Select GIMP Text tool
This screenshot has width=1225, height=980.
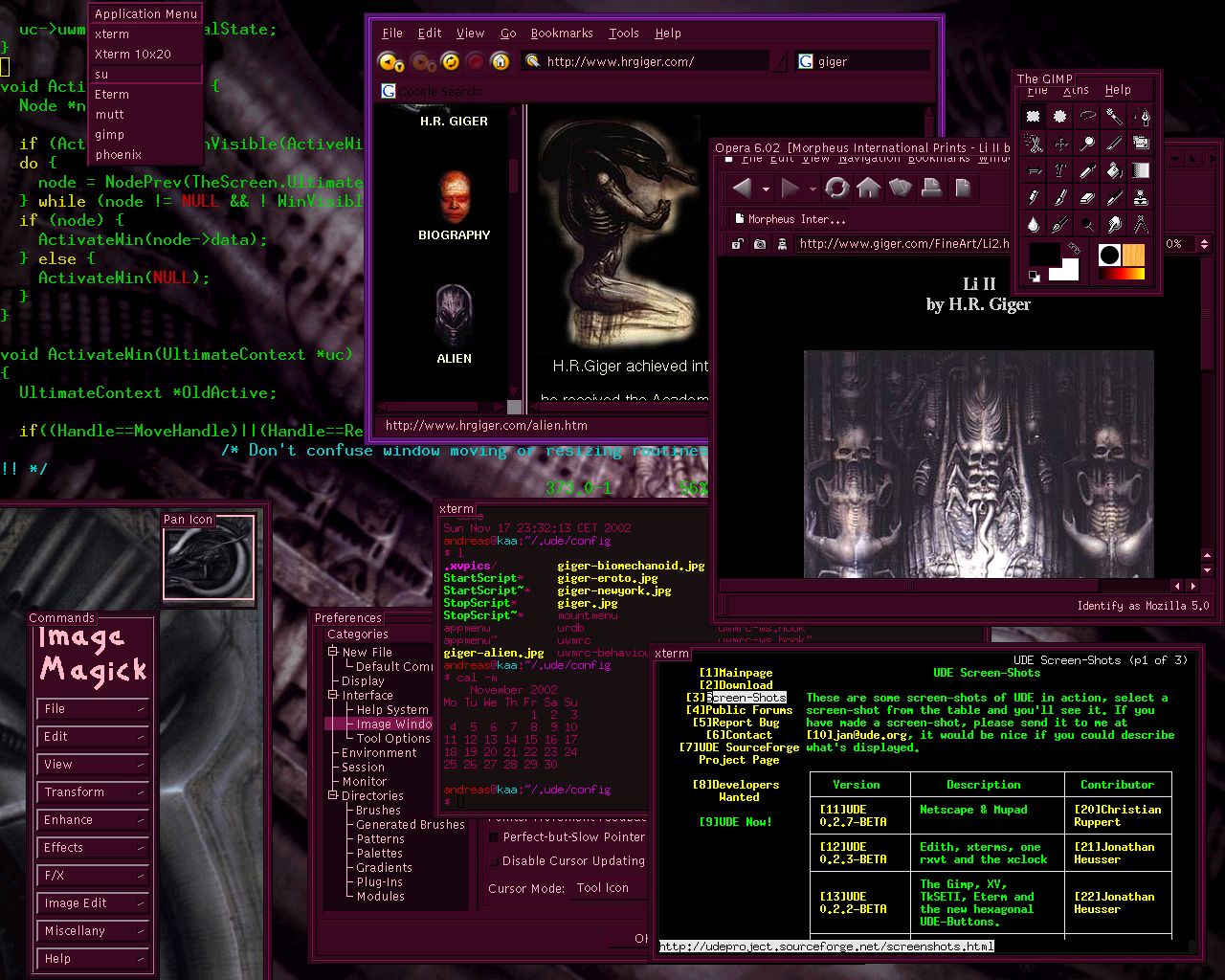(1060, 170)
